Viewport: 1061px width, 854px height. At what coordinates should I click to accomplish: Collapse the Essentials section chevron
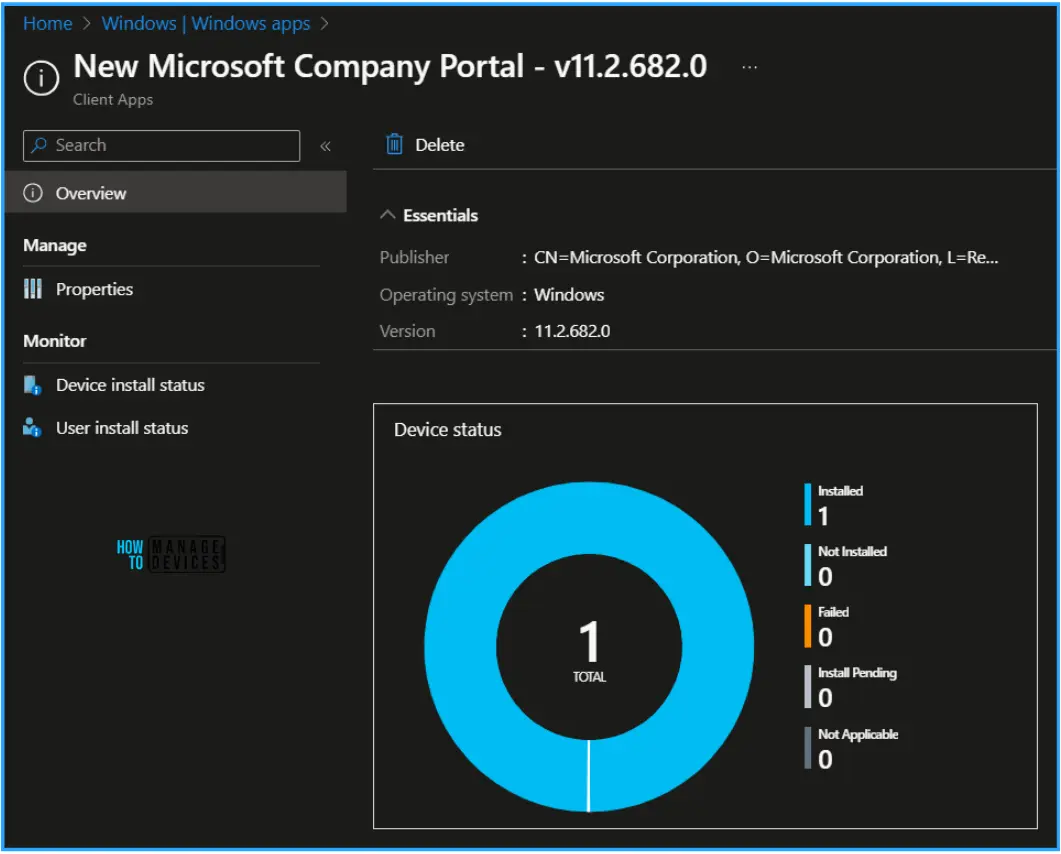tap(388, 215)
